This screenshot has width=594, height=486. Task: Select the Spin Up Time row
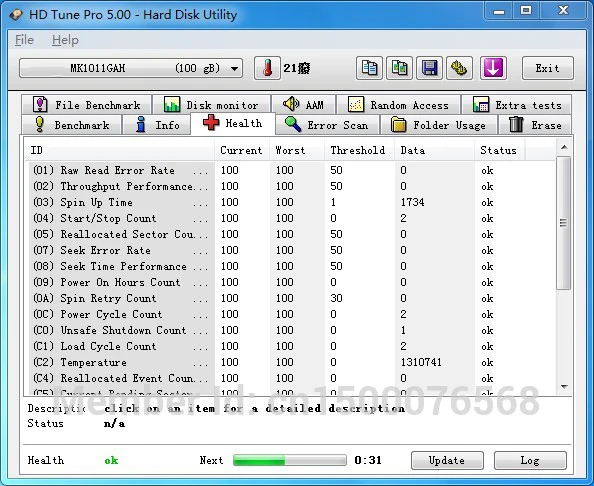click(292, 202)
